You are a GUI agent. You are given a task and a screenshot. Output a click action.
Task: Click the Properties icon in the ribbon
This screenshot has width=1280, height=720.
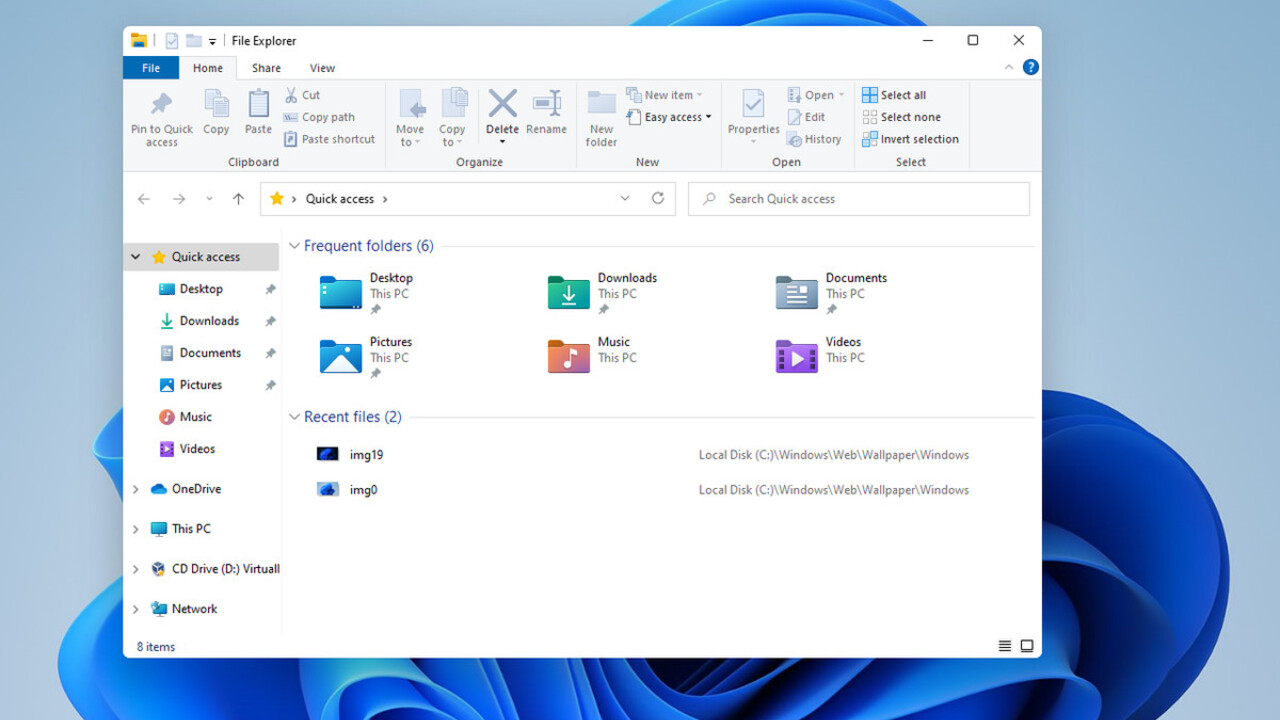pos(753,104)
